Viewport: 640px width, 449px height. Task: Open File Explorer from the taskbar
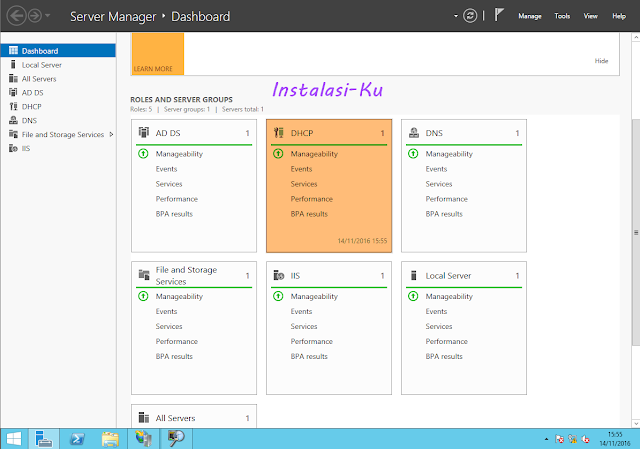[x=110, y=439]
